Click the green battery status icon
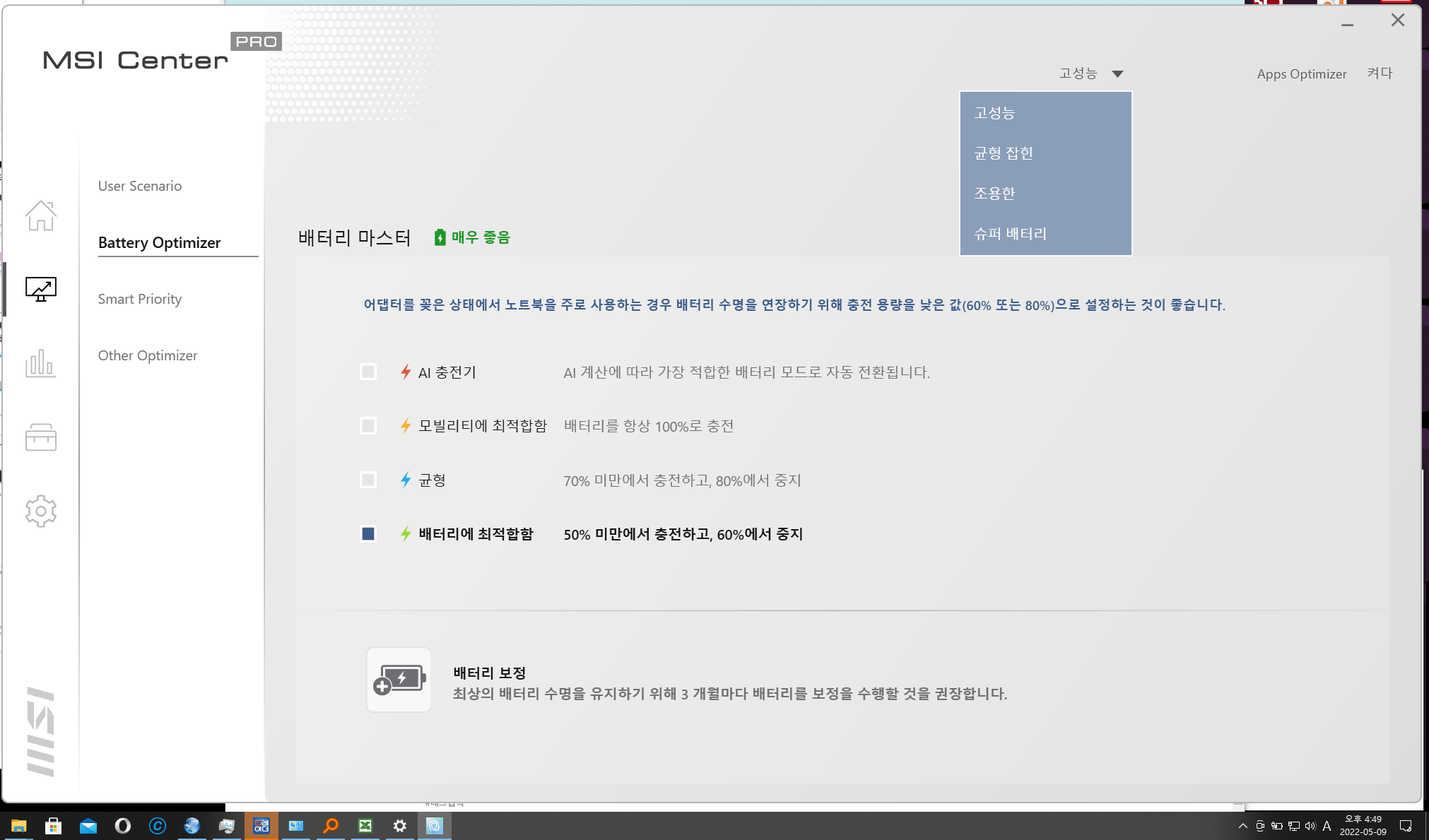Screen dimensions: 1429x840 coord(440,237)
